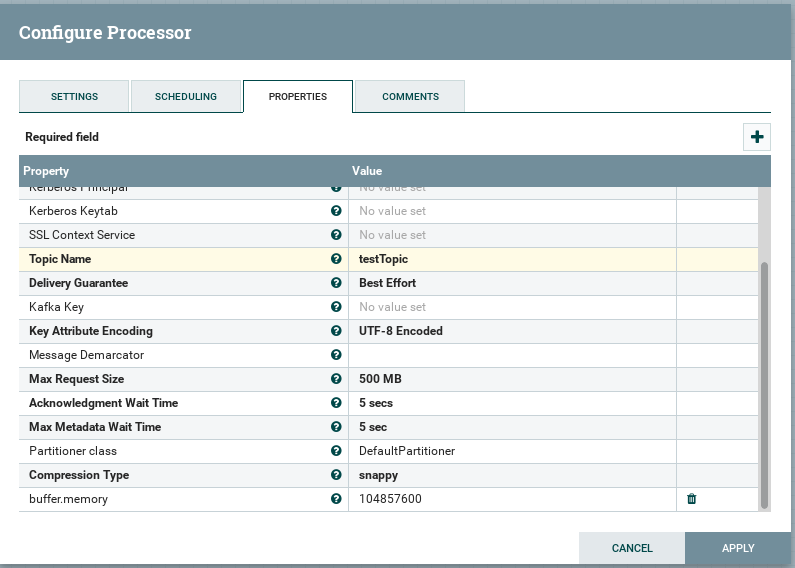Delete the buffer.memory property via trash icon

click(692, 499)
